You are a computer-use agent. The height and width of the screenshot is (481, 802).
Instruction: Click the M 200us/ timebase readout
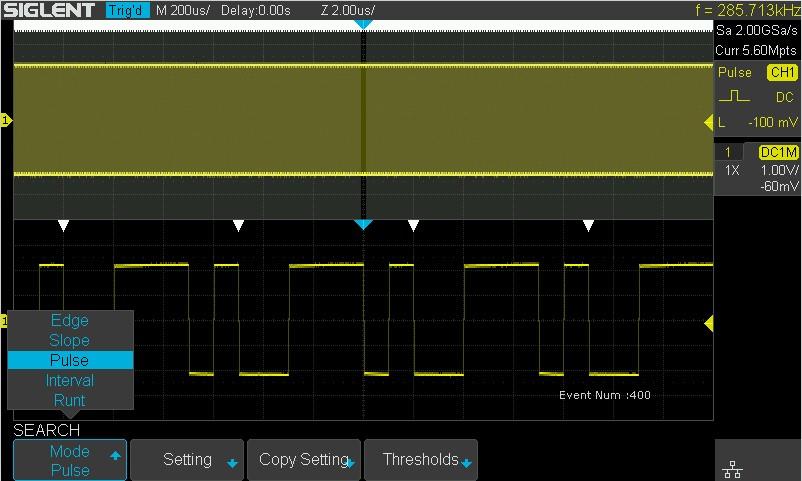coord(186,10)
